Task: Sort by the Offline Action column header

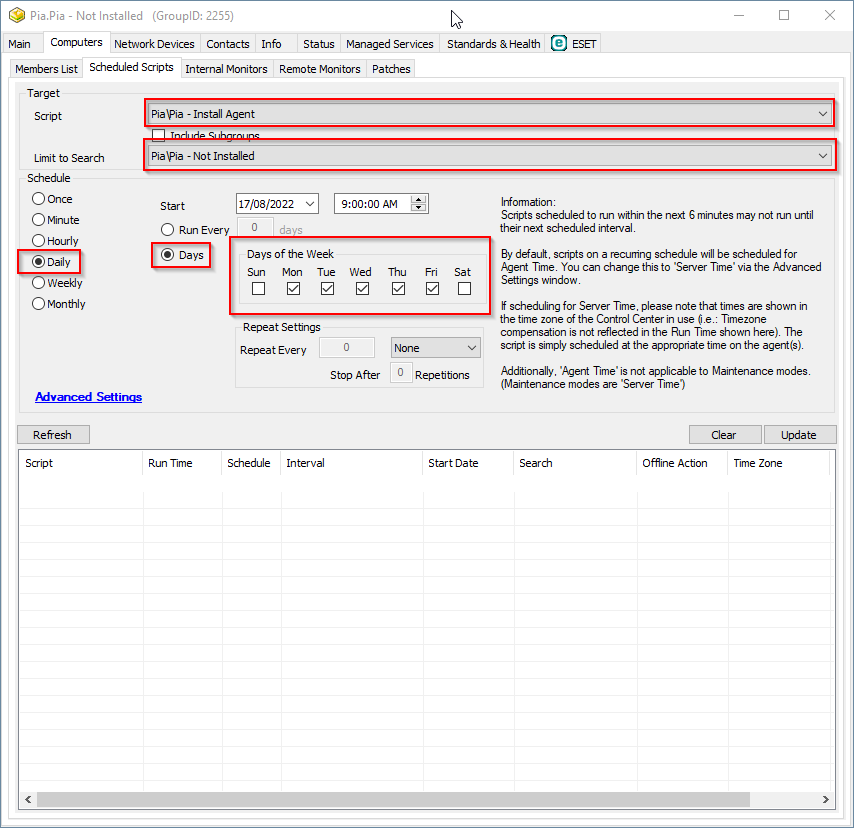Action: click(x=682, y=463)
